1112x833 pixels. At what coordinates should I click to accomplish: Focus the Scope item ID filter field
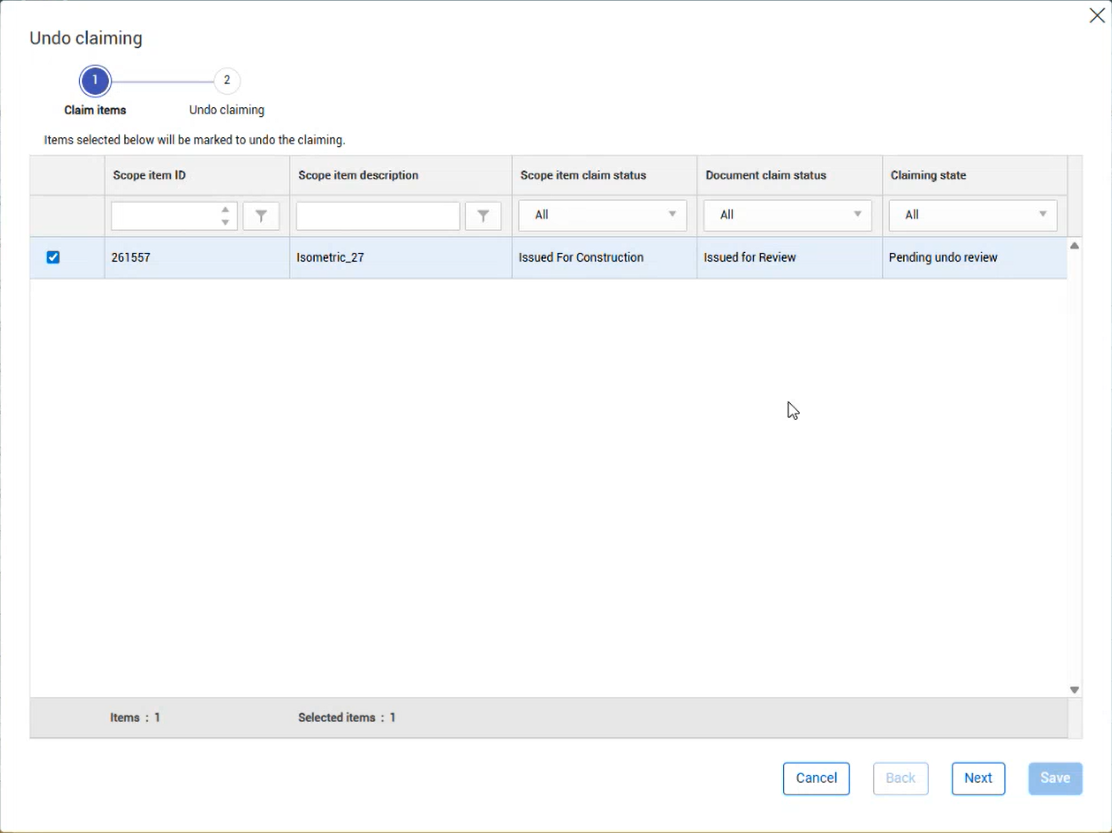165,216
